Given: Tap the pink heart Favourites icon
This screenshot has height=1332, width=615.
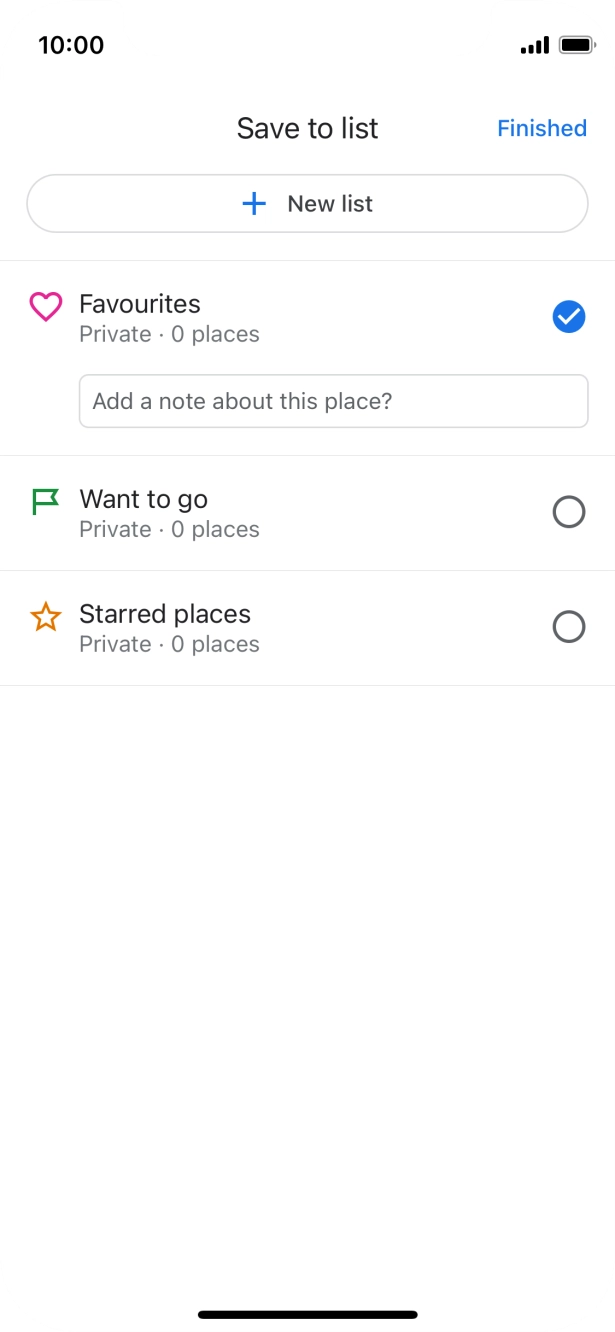Looking at the screenshot, I should pyautogui.click(x=45, y=306).
